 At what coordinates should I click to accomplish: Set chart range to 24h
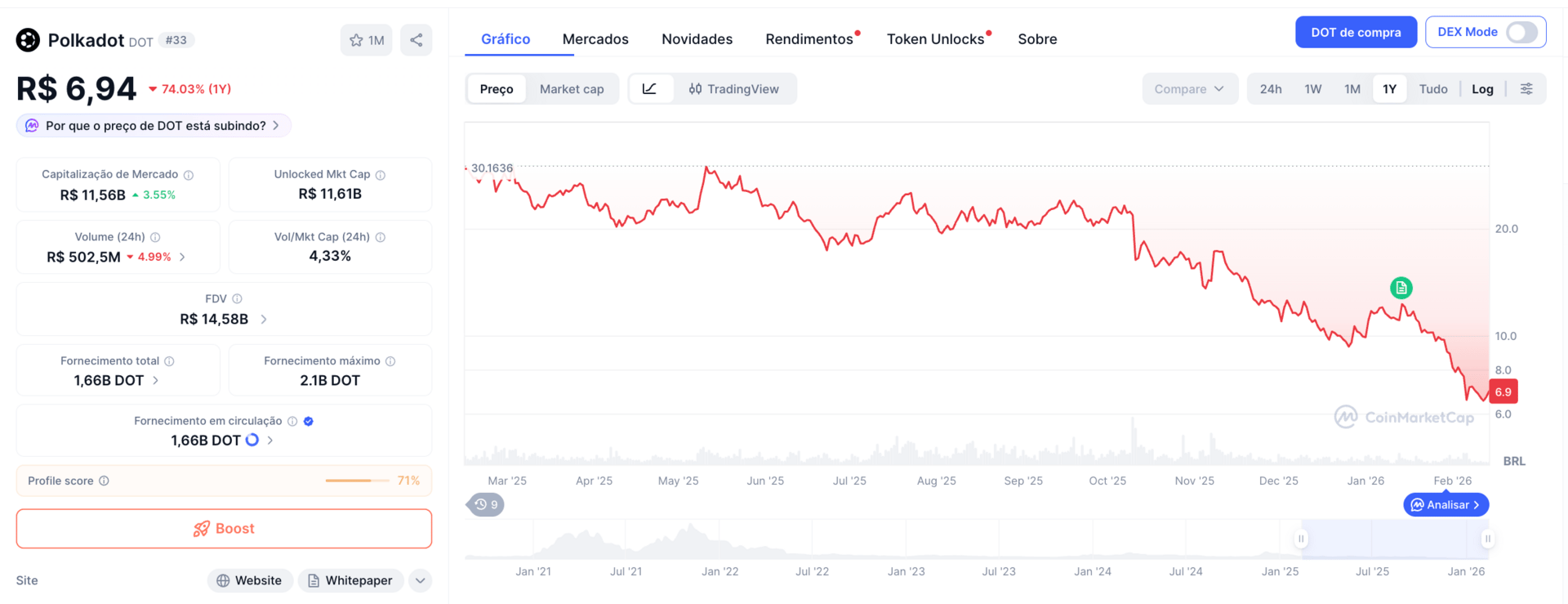tap(1271, 89)
